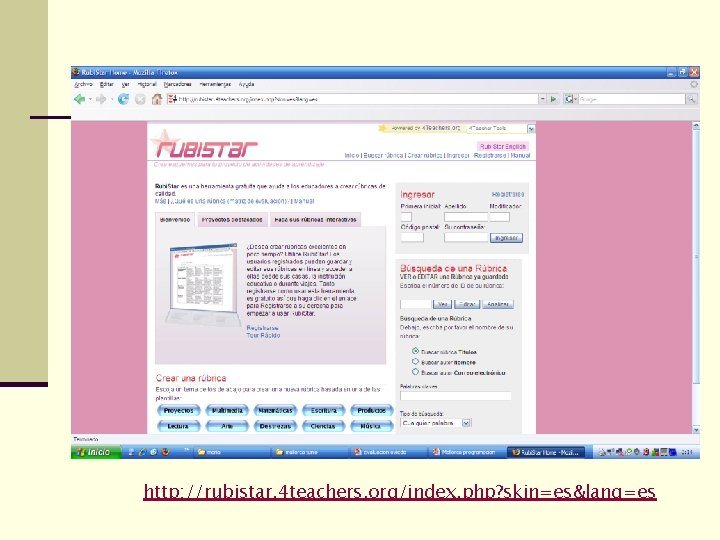Switch to the Haga sus rúbricas interactivas tab
Screen dimensions: 720x540
pyautogui.click(x=315, y=219)
